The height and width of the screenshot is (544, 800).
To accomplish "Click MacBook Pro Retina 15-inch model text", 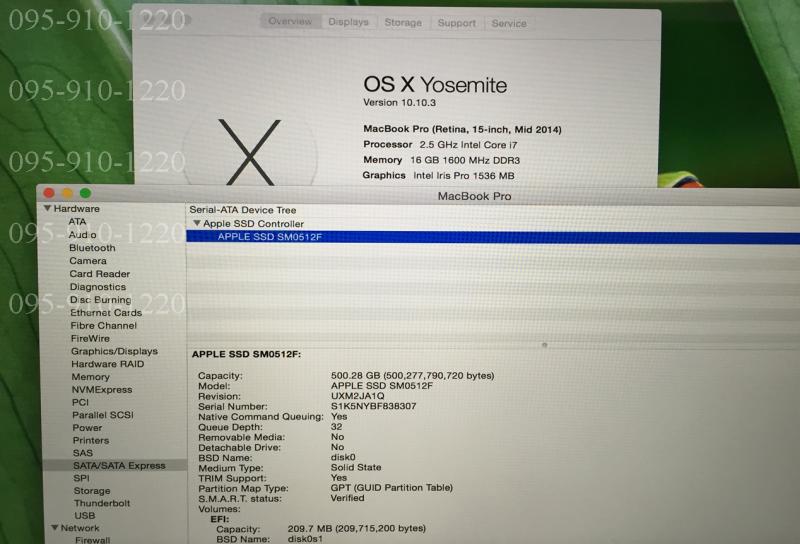I will (462, 129).
